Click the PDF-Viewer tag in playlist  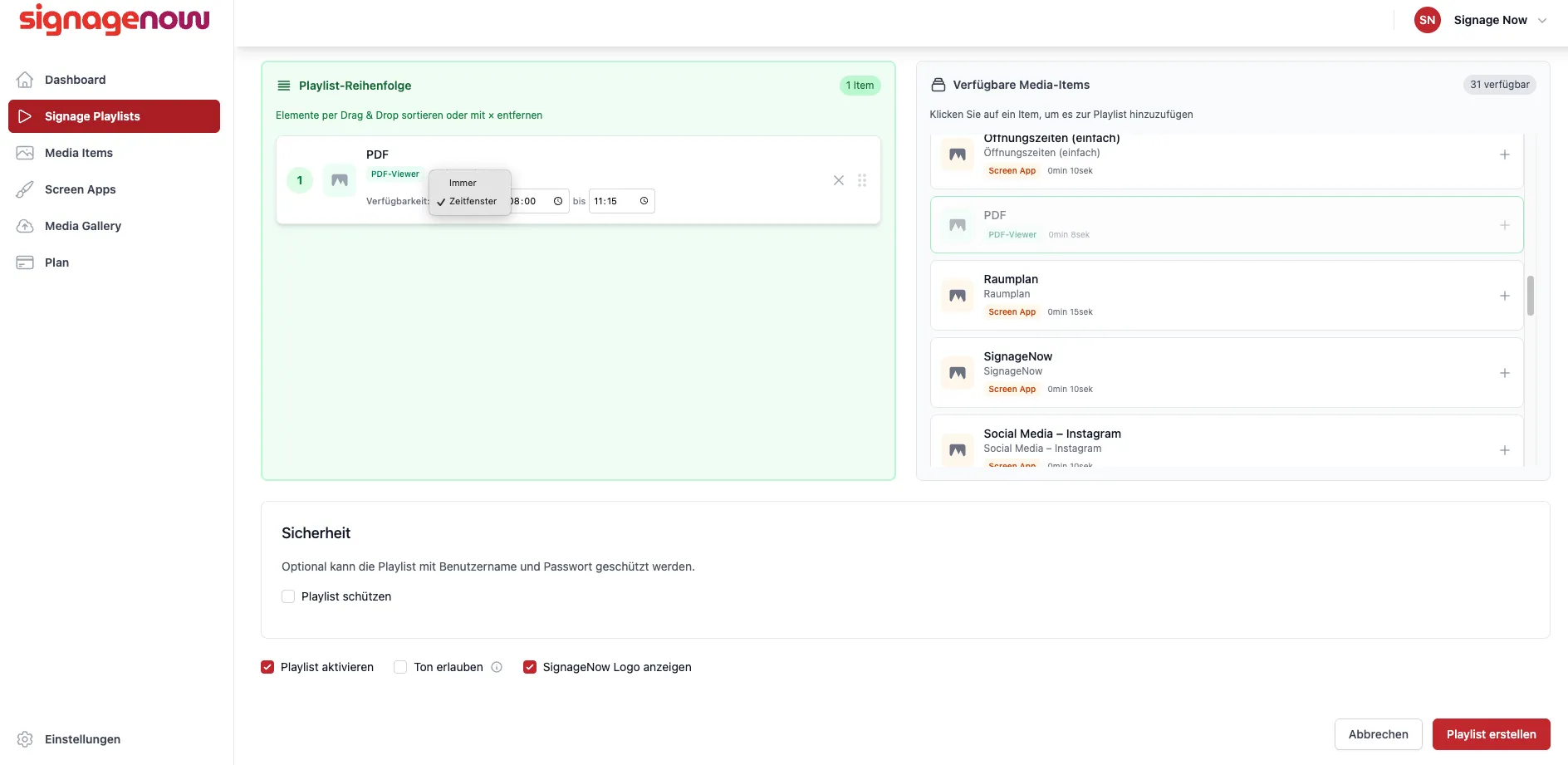(394, 174)
